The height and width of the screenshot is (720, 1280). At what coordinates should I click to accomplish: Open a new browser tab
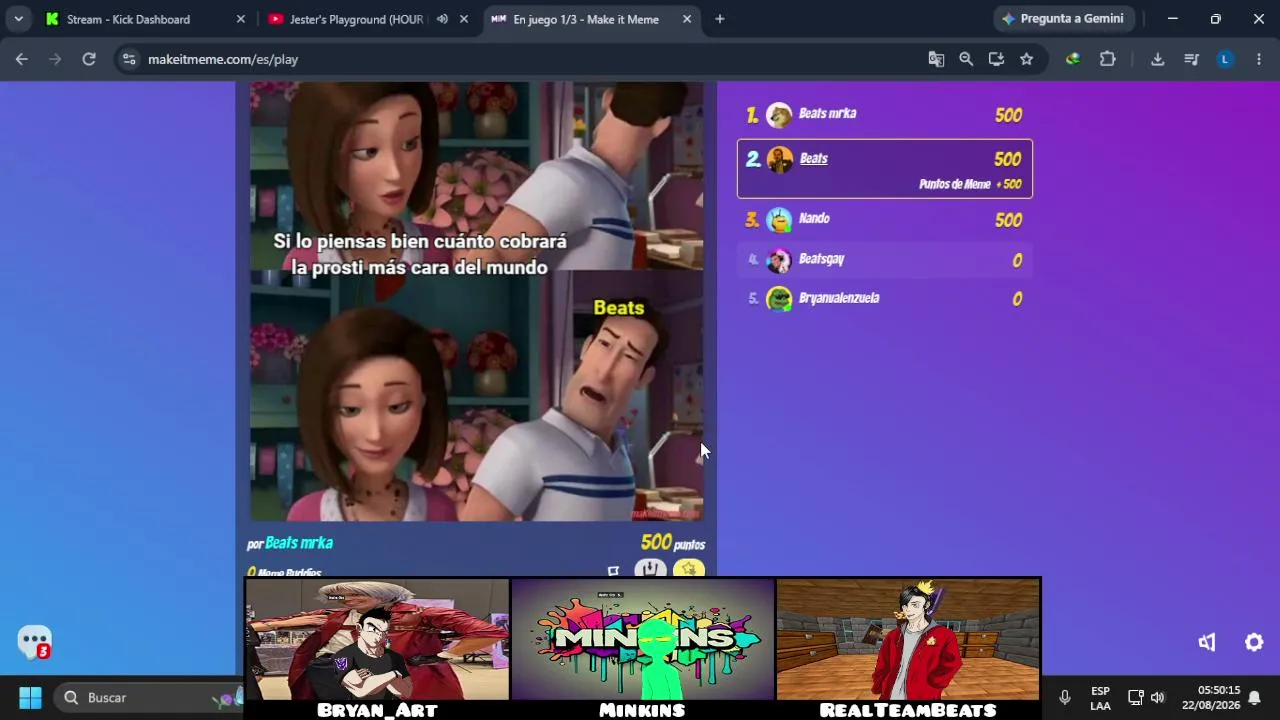pyautogui.click(x=720, y=19)
